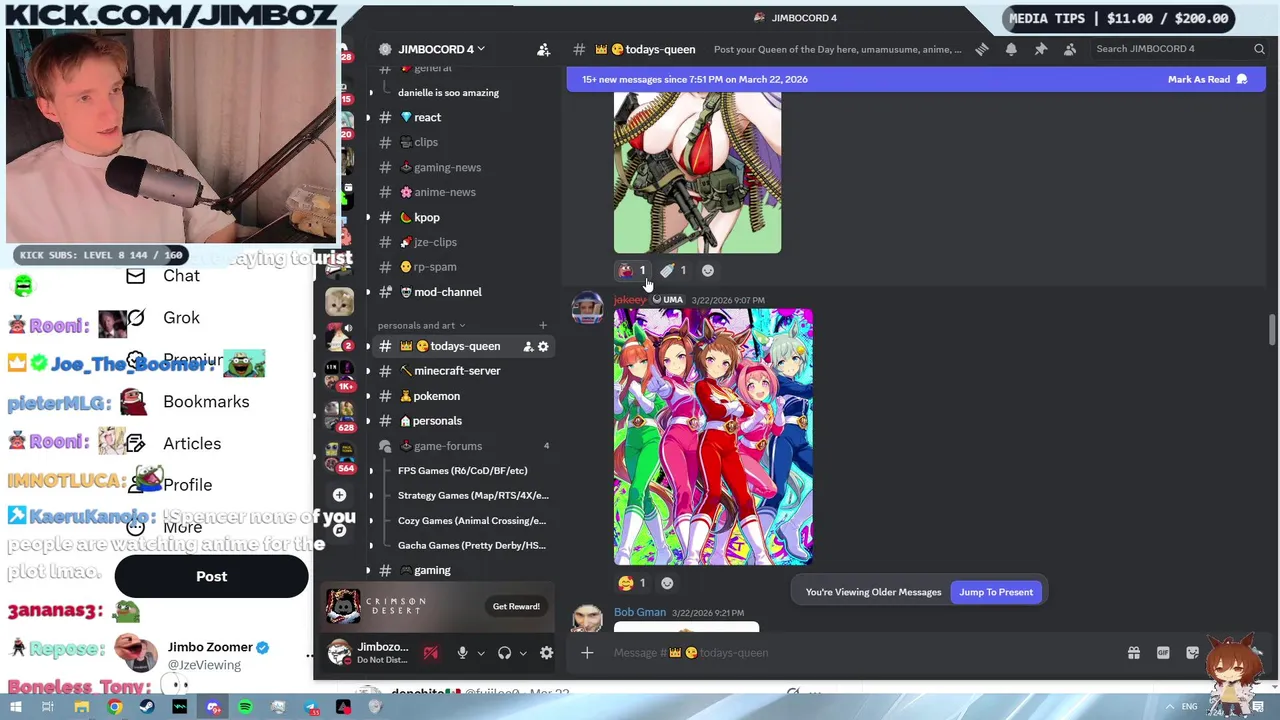Click Get Reward! on Crimson Desert banner
This screenshot has width=1280, height=720.
[x=516, y=606]
